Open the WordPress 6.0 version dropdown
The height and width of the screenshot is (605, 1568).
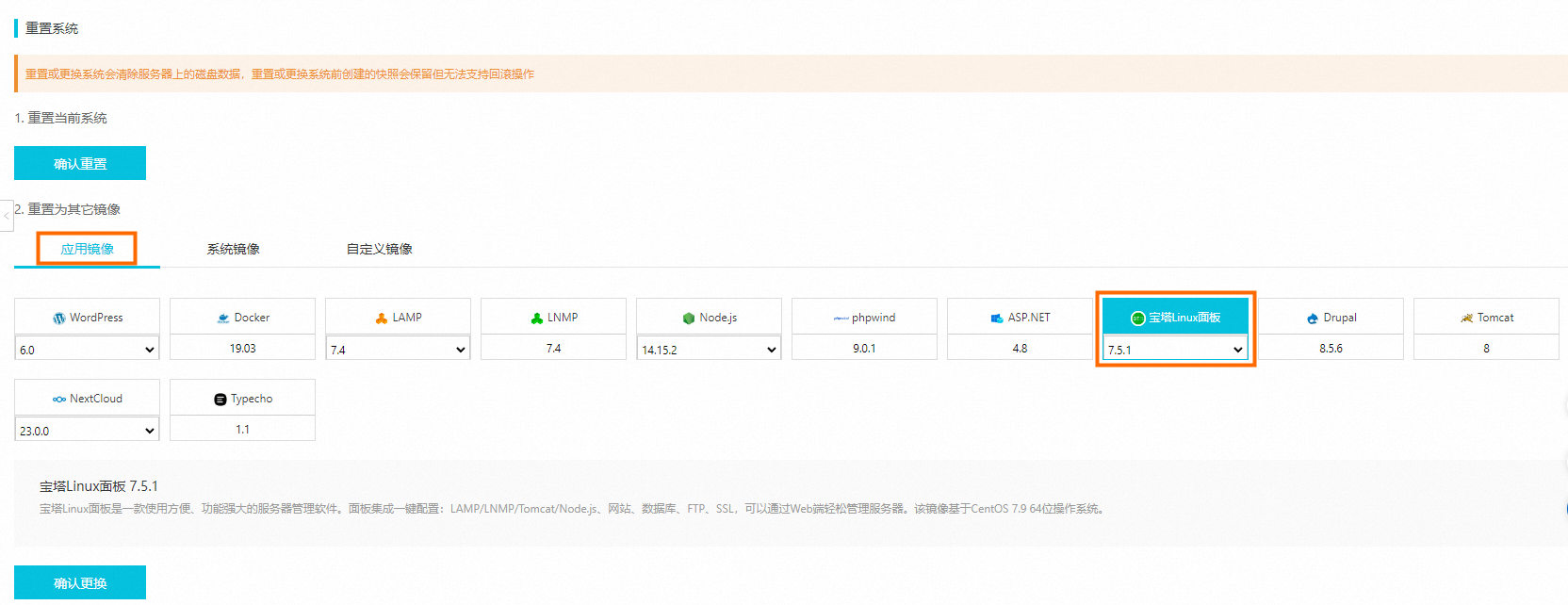click(x=87, y=350)
